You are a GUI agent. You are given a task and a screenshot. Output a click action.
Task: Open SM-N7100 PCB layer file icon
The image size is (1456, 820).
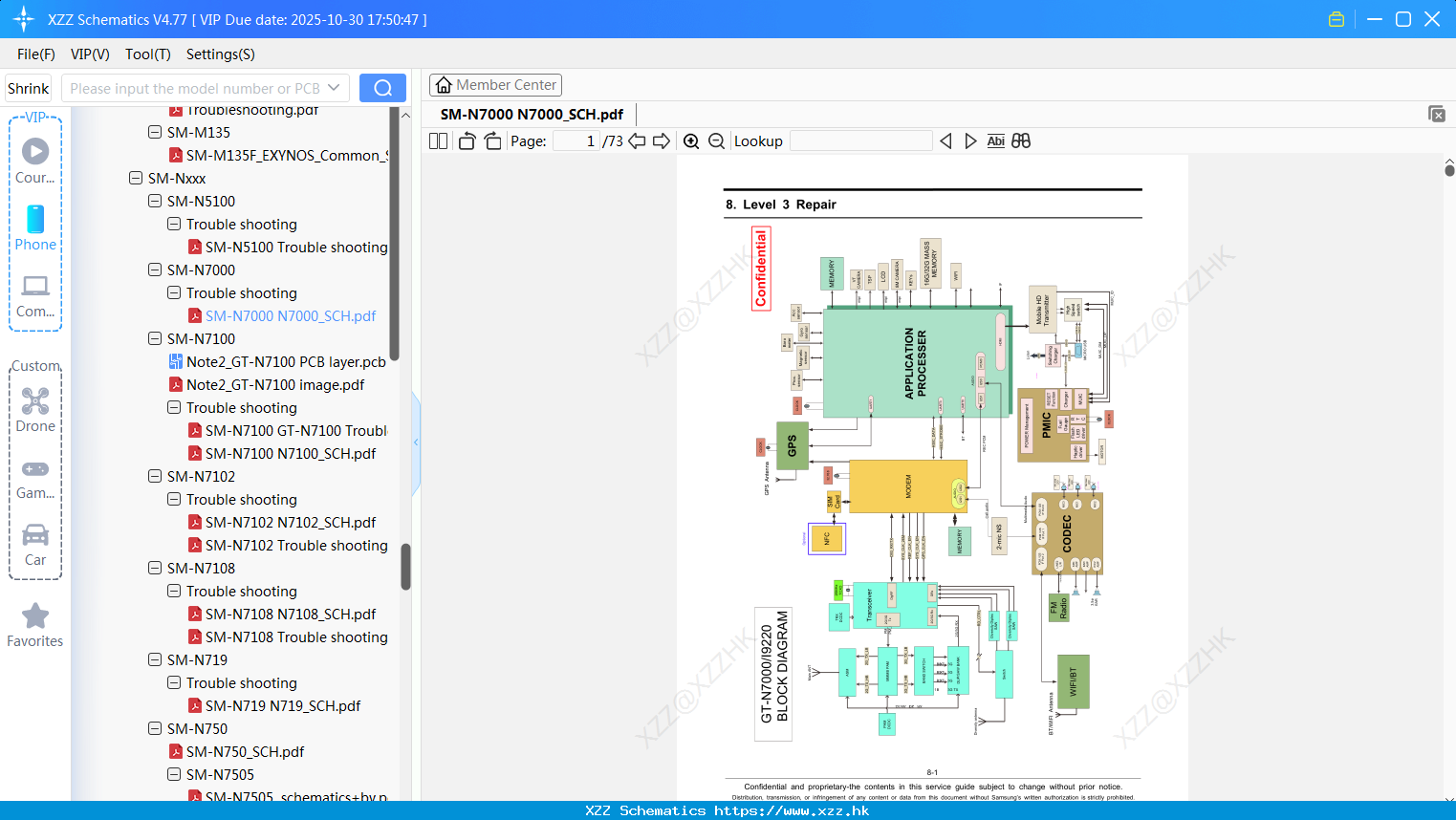pyautogui.click(x=176, y=361)
